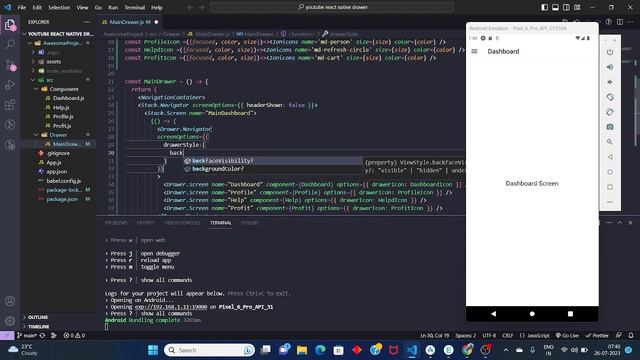Click the emulator Volume Down button

(610, 82)
